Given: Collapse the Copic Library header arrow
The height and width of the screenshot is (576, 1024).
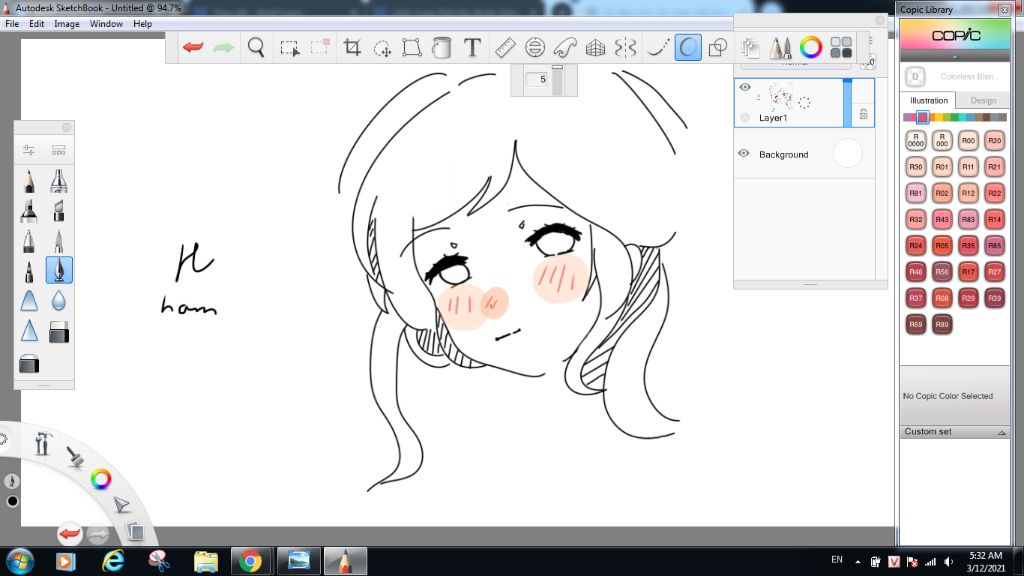Looking at the screenshot, I should pyautogui.click(x=955, y=57).
